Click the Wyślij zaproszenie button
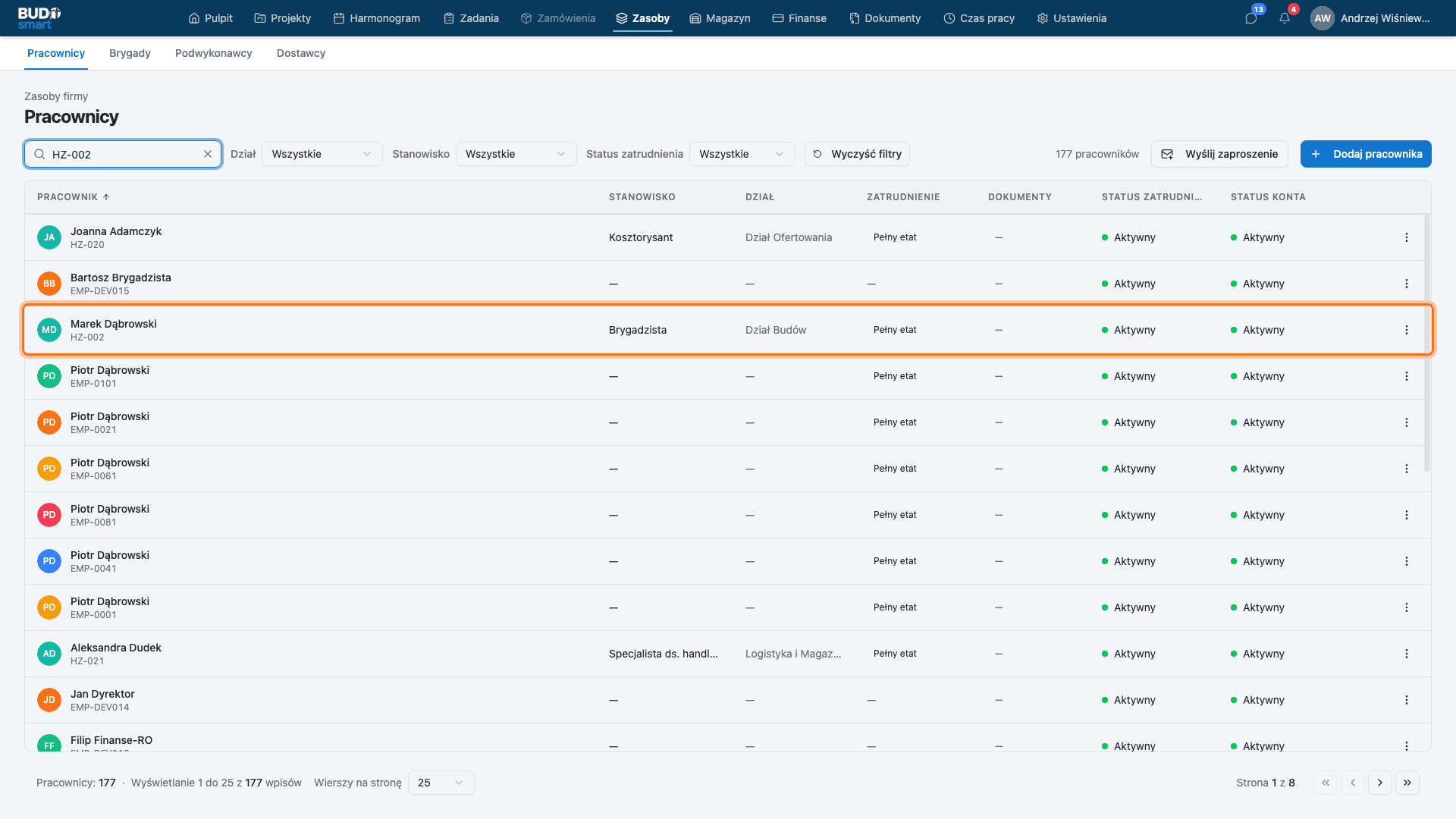The width and height of the screenshot is (1456, 819). click(x=1219, y=154)
